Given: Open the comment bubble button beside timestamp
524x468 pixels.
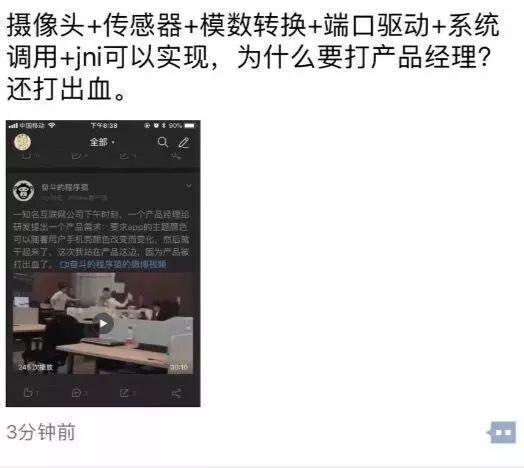Looking at the screenshot, I should (x=501, y=432).
